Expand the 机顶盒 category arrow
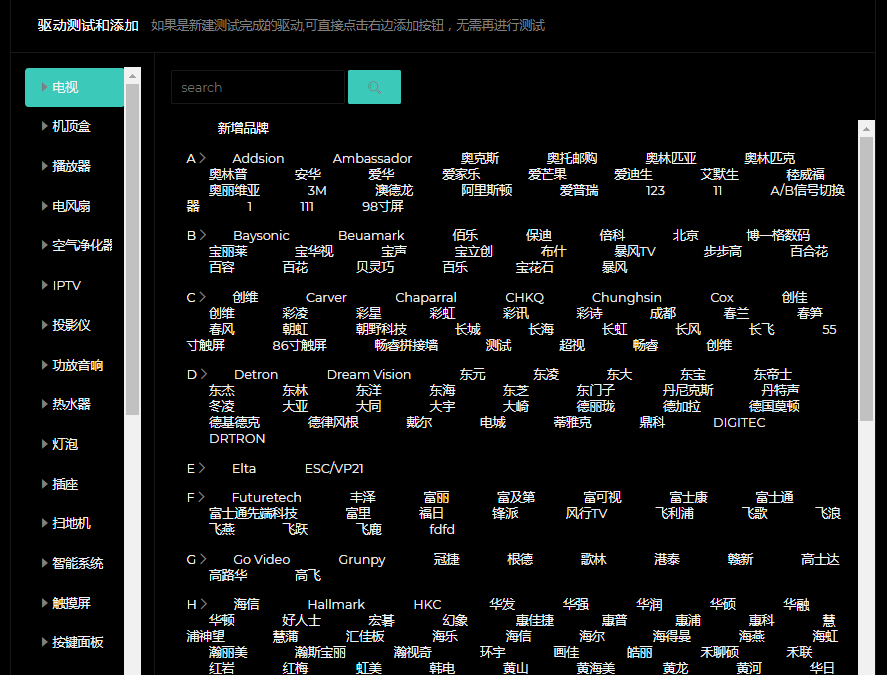The image size is (887, 675). [x=45, y=126]
